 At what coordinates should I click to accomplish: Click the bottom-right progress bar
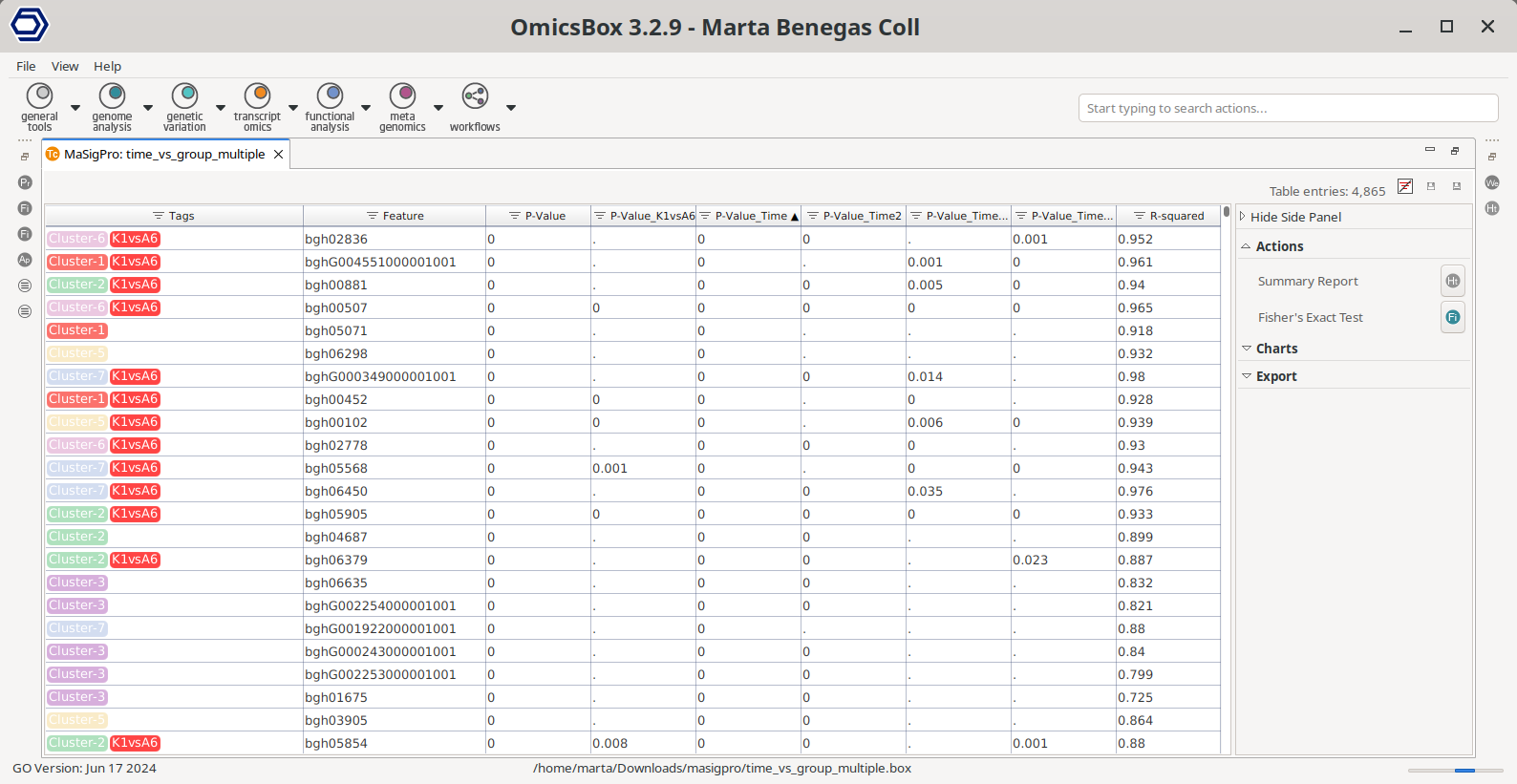pos(1455,770)
